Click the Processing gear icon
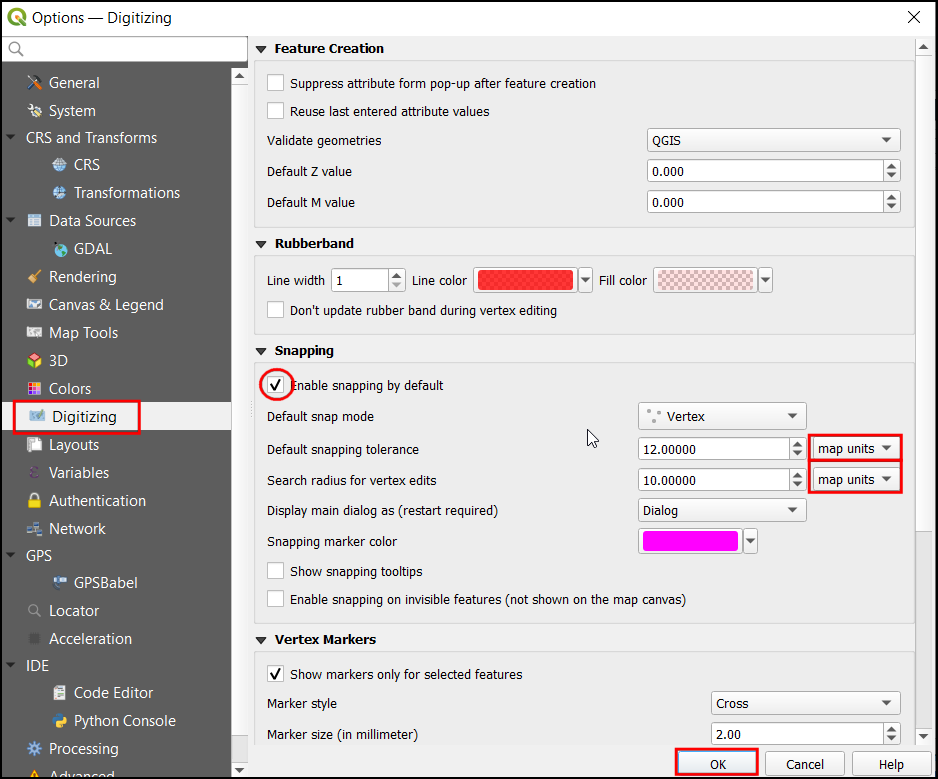 pyautogui.click(x=35, y=749)
